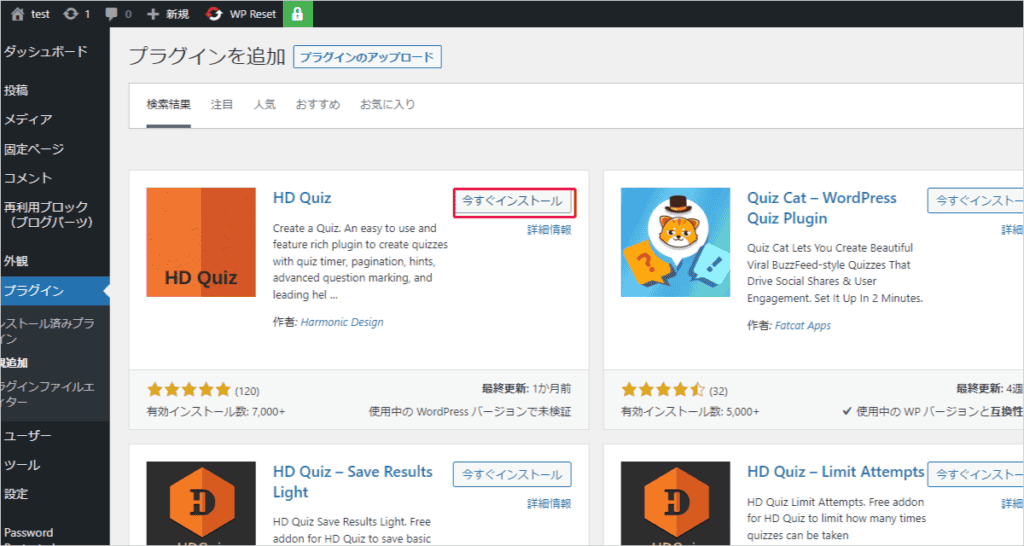Click the Quiz Cat plugin thumbnail
The height and width of the screenshot is (546, 1024).
pyautogui.click(x=675, y=242)
